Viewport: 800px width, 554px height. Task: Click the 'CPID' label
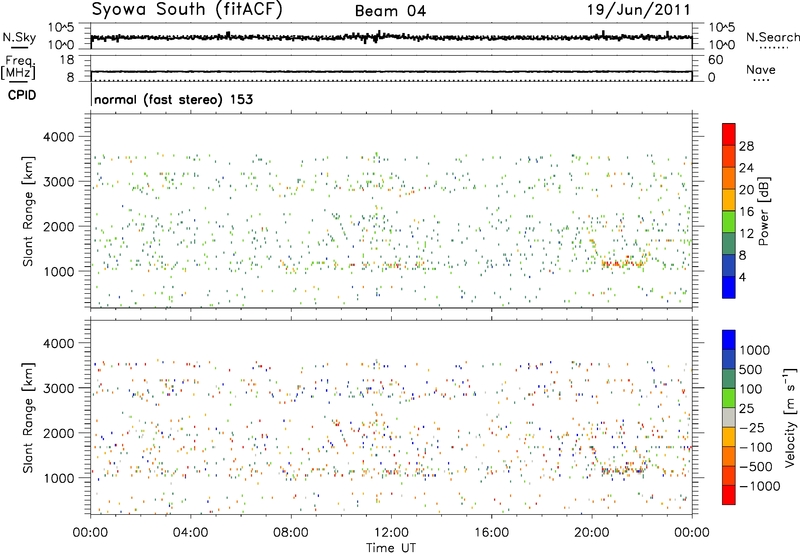tap(22, 95)
